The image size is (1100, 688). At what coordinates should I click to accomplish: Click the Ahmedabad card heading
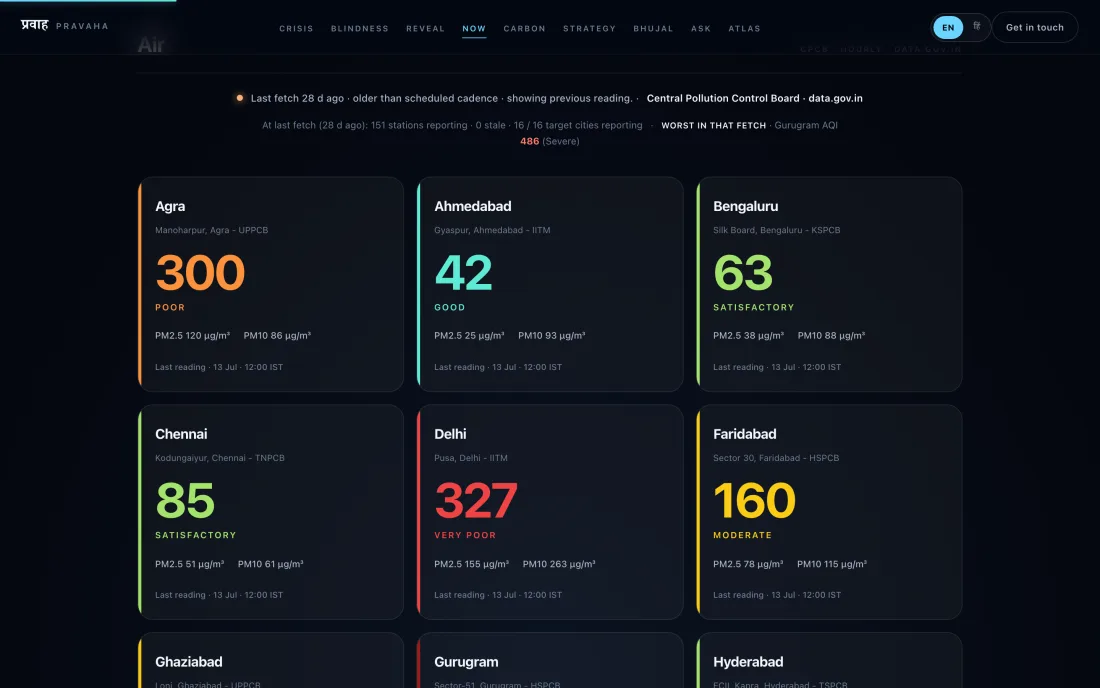(x=473, y=206)
